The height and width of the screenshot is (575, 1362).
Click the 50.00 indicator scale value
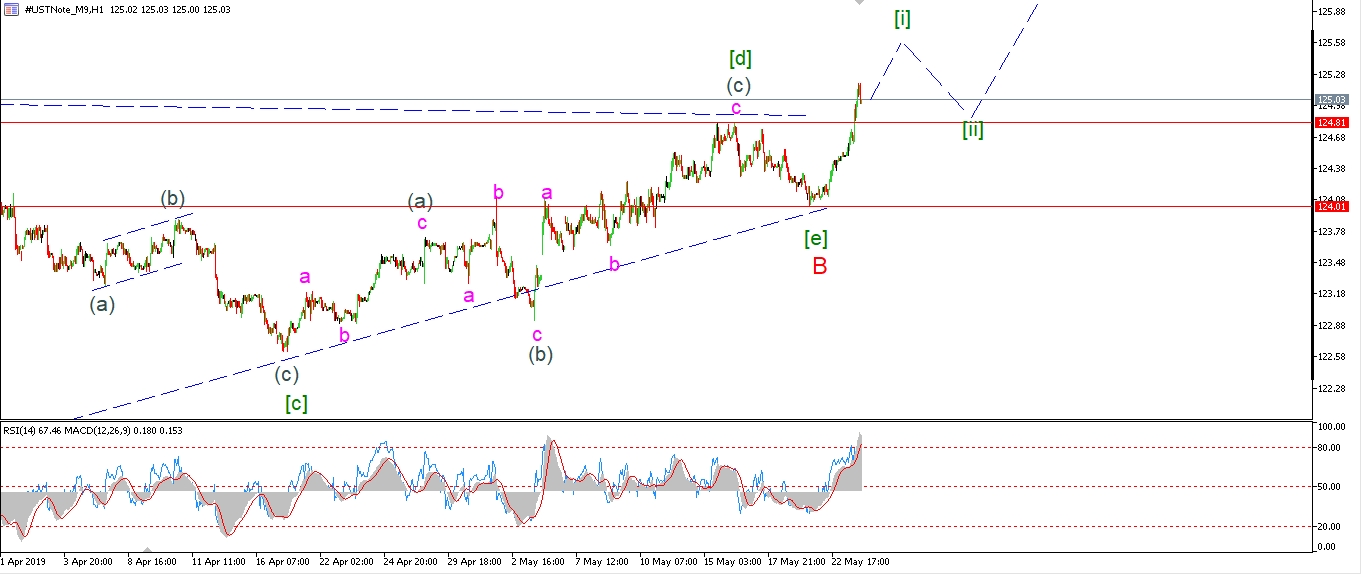point(1331,487)
